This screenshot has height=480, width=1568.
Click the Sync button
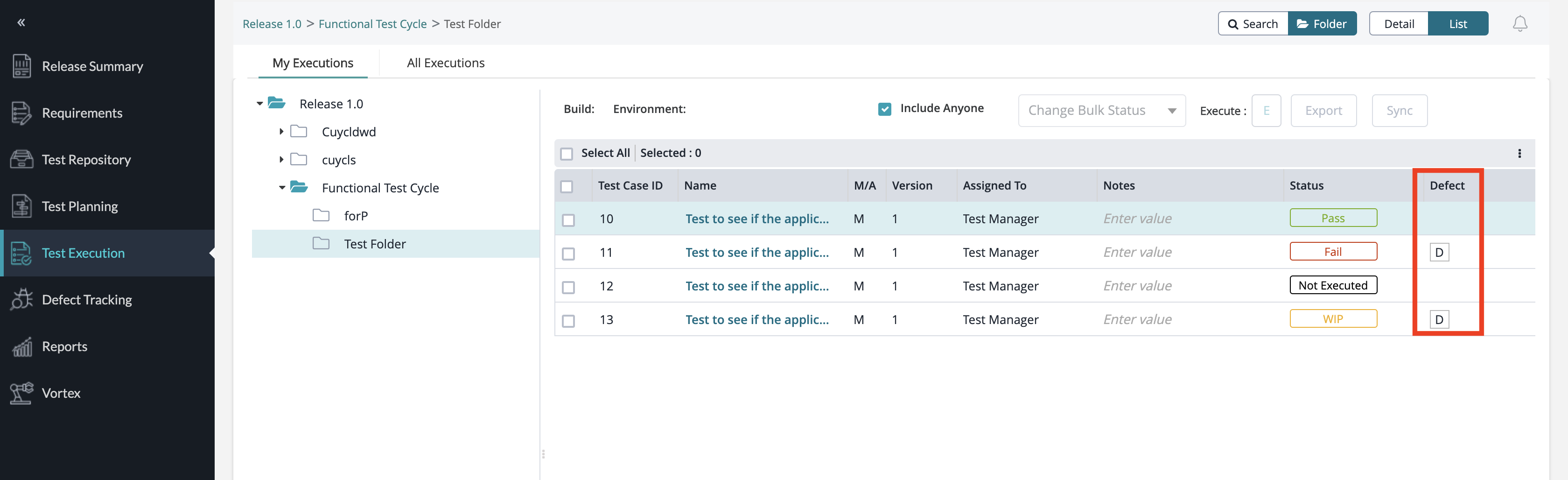(x=1399, y=110)
